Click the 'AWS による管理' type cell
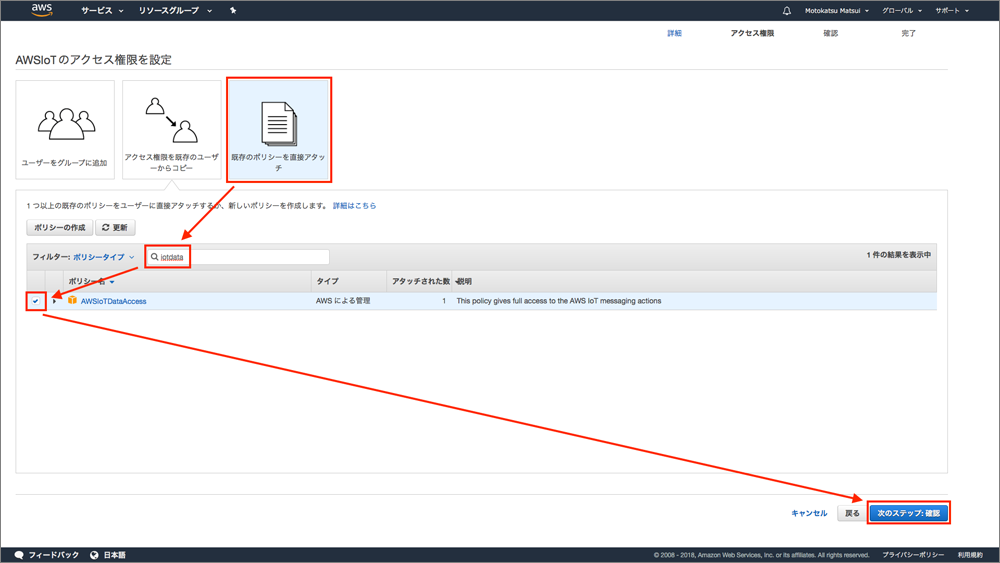The width and height of the screenshot is (1000, 563). 343,301
